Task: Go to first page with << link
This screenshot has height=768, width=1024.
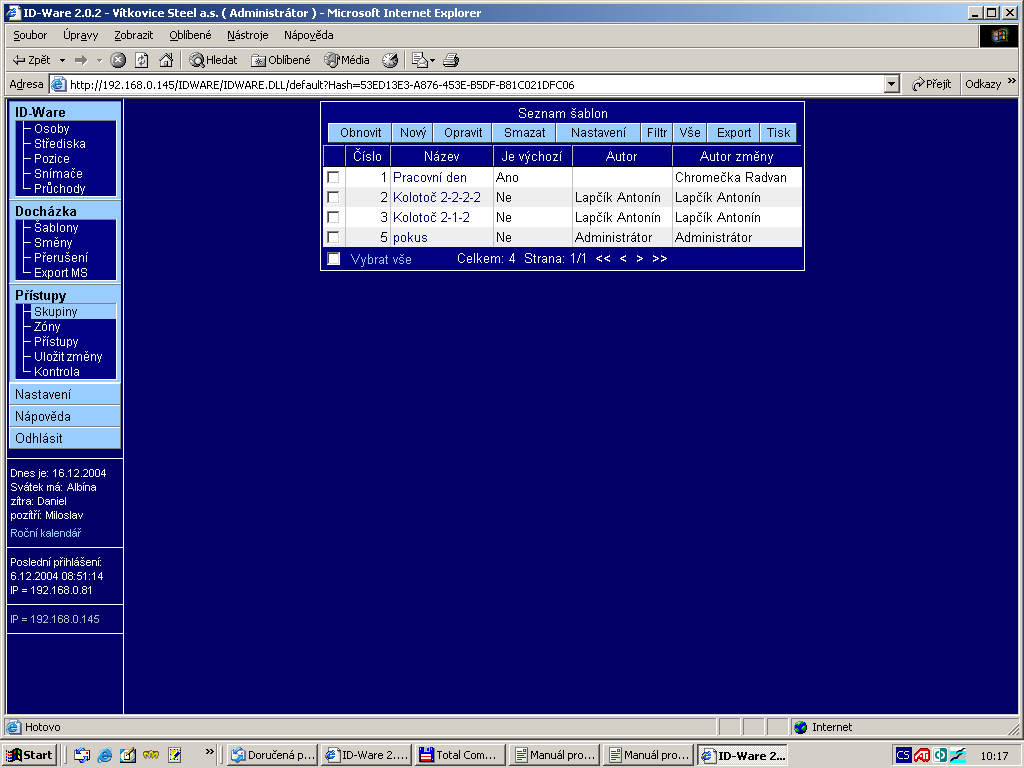Action: point(603,259)
